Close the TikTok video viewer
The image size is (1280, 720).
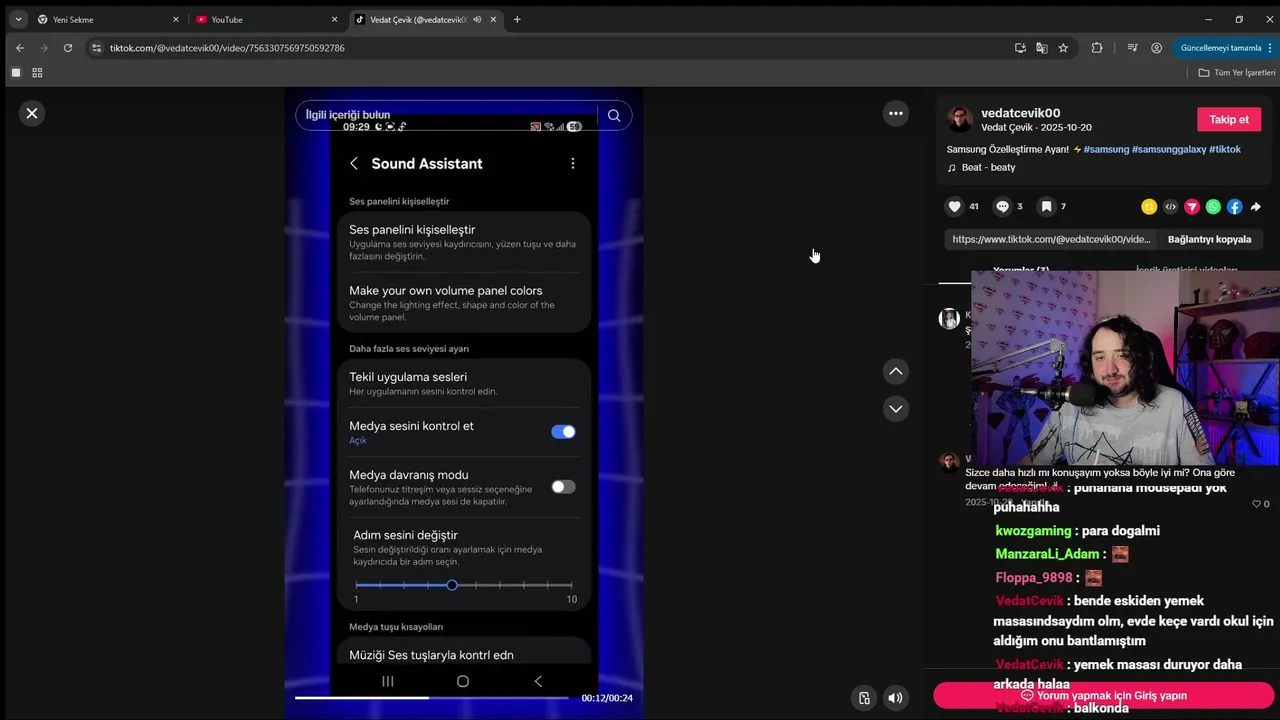32,114
